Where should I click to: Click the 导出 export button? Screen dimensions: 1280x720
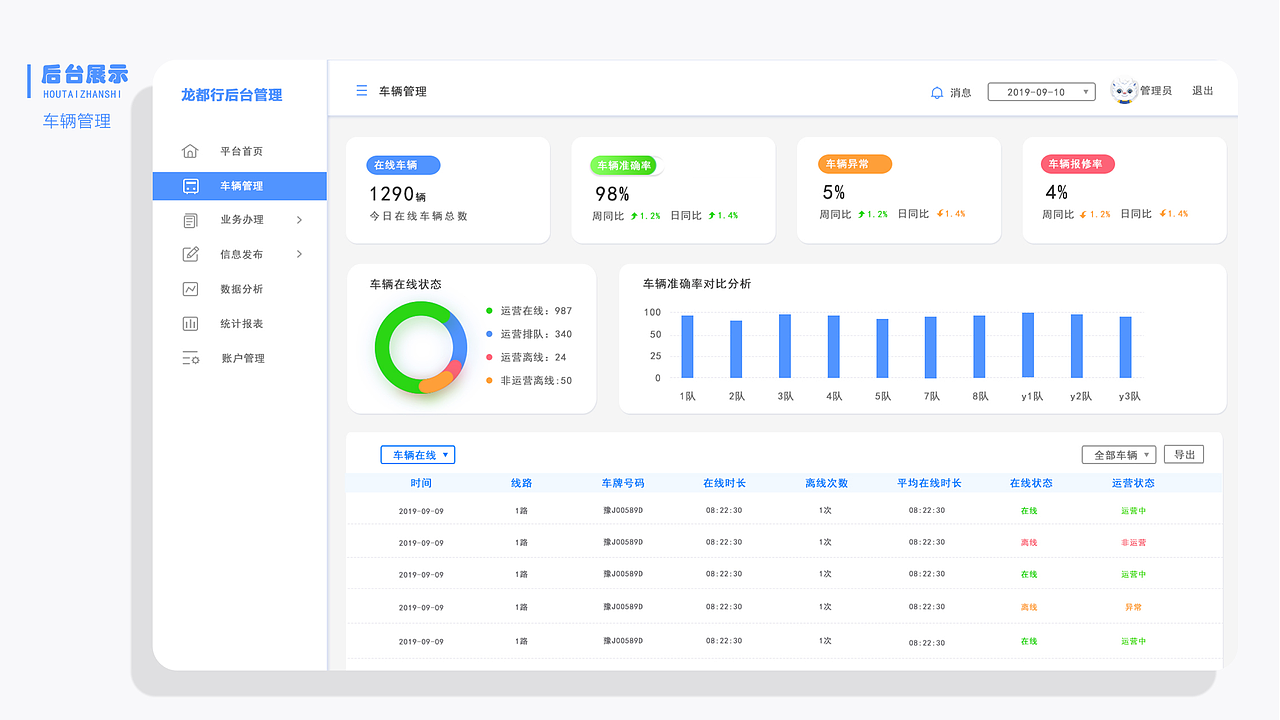click(x=1184, y=455)
